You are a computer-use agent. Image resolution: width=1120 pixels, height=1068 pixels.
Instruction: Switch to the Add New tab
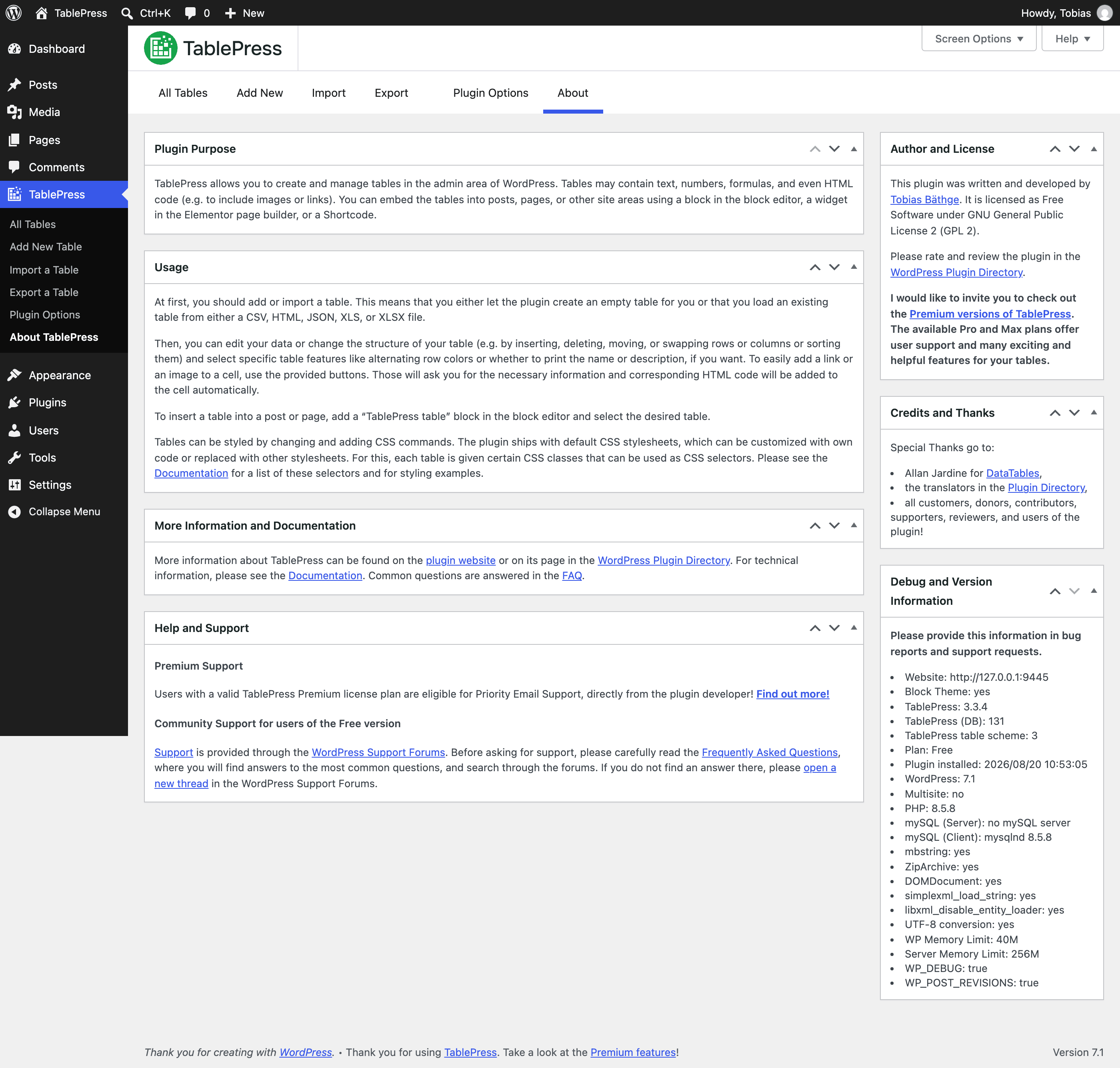click(260, 93)
